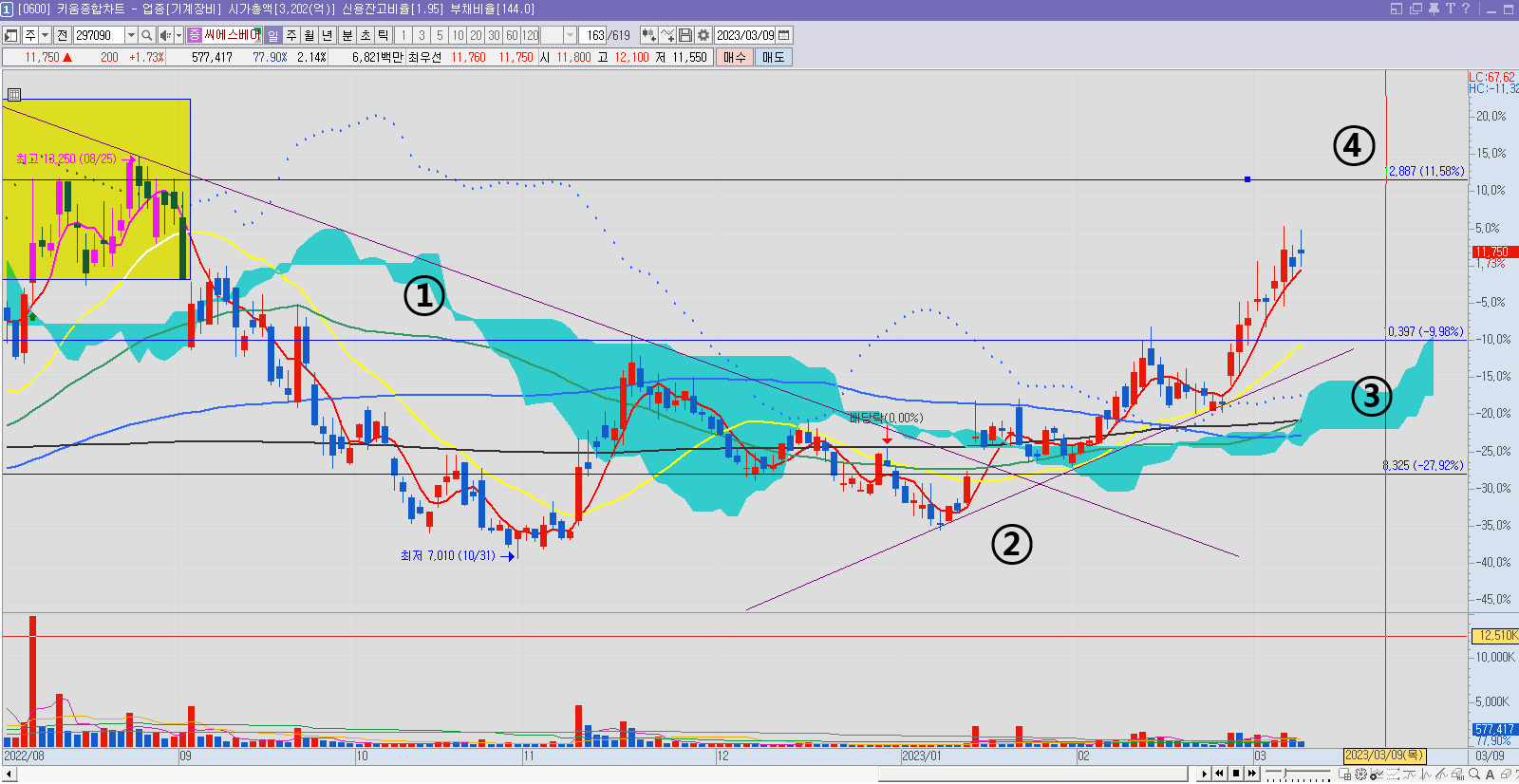Open help question mark icon
The image size is (1519, 784).
[x=1466, y=9]
